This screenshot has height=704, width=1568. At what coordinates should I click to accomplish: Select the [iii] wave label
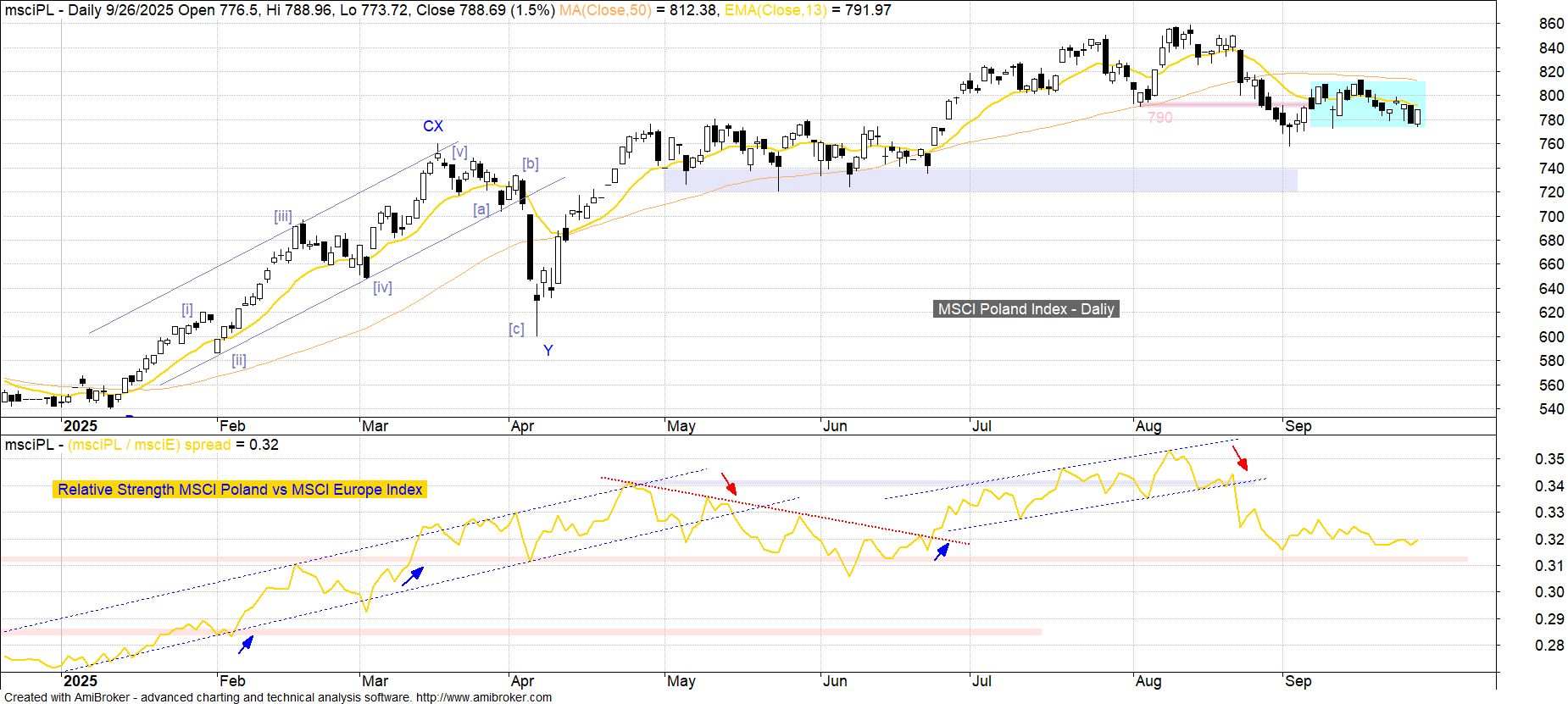[x=282, y=216]
